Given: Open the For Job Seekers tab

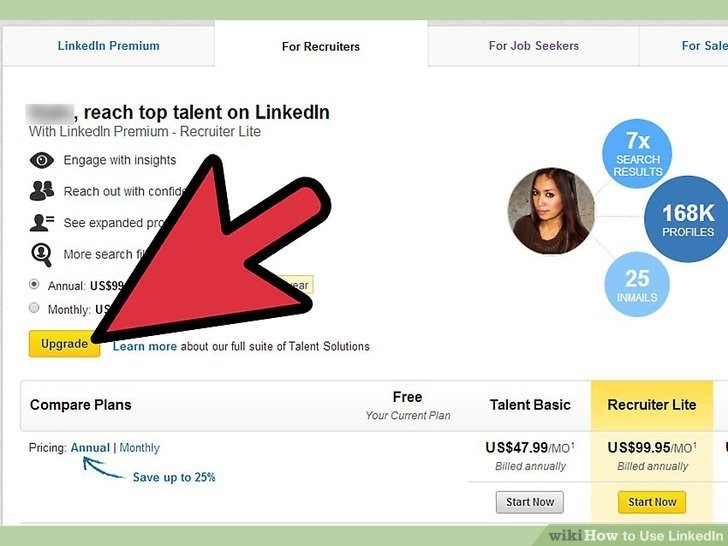Looking at the screenshot, I should coord(533,46).
